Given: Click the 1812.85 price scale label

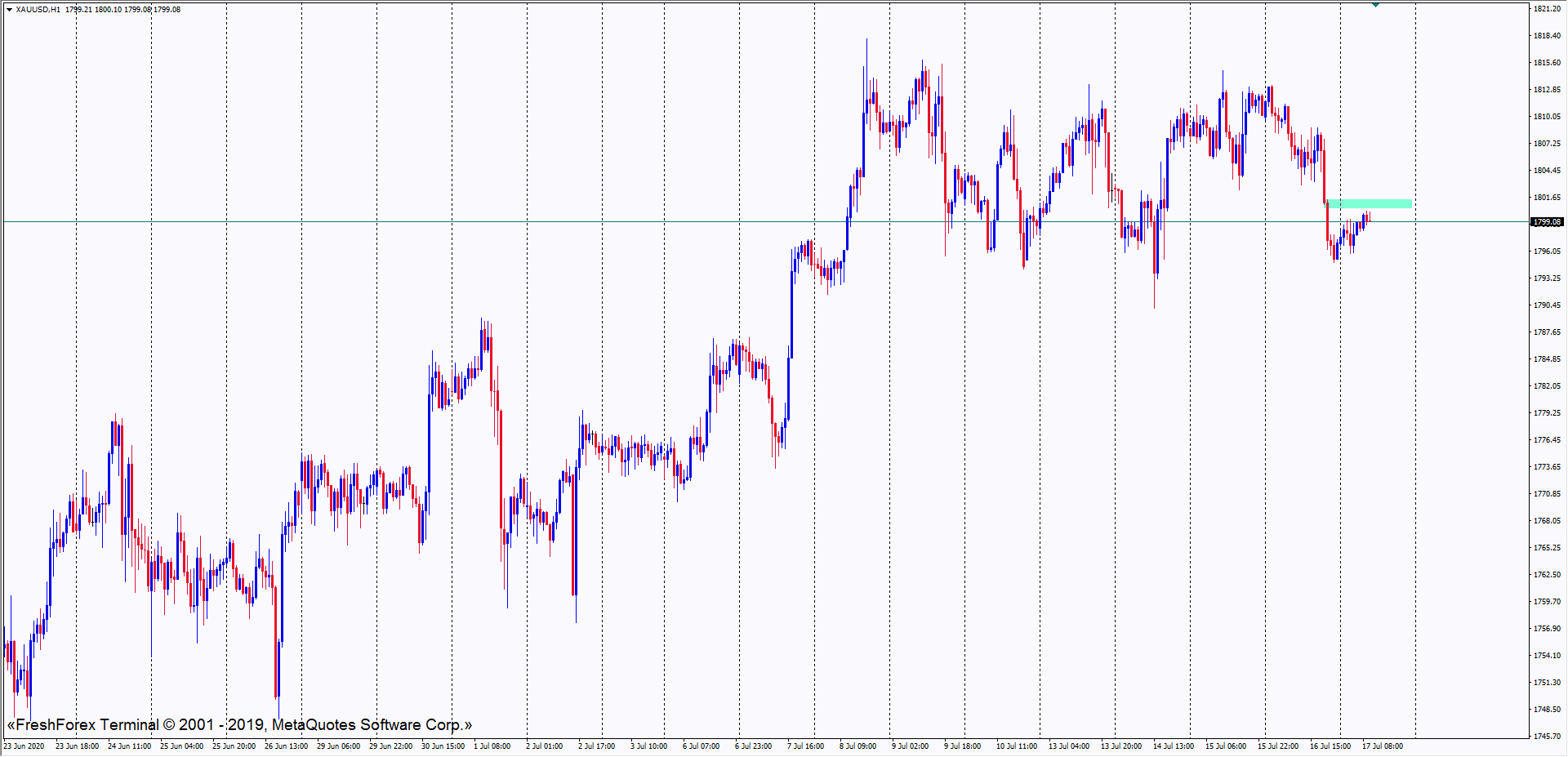Looking at the screenshot, I should [x=1547, y=90].
